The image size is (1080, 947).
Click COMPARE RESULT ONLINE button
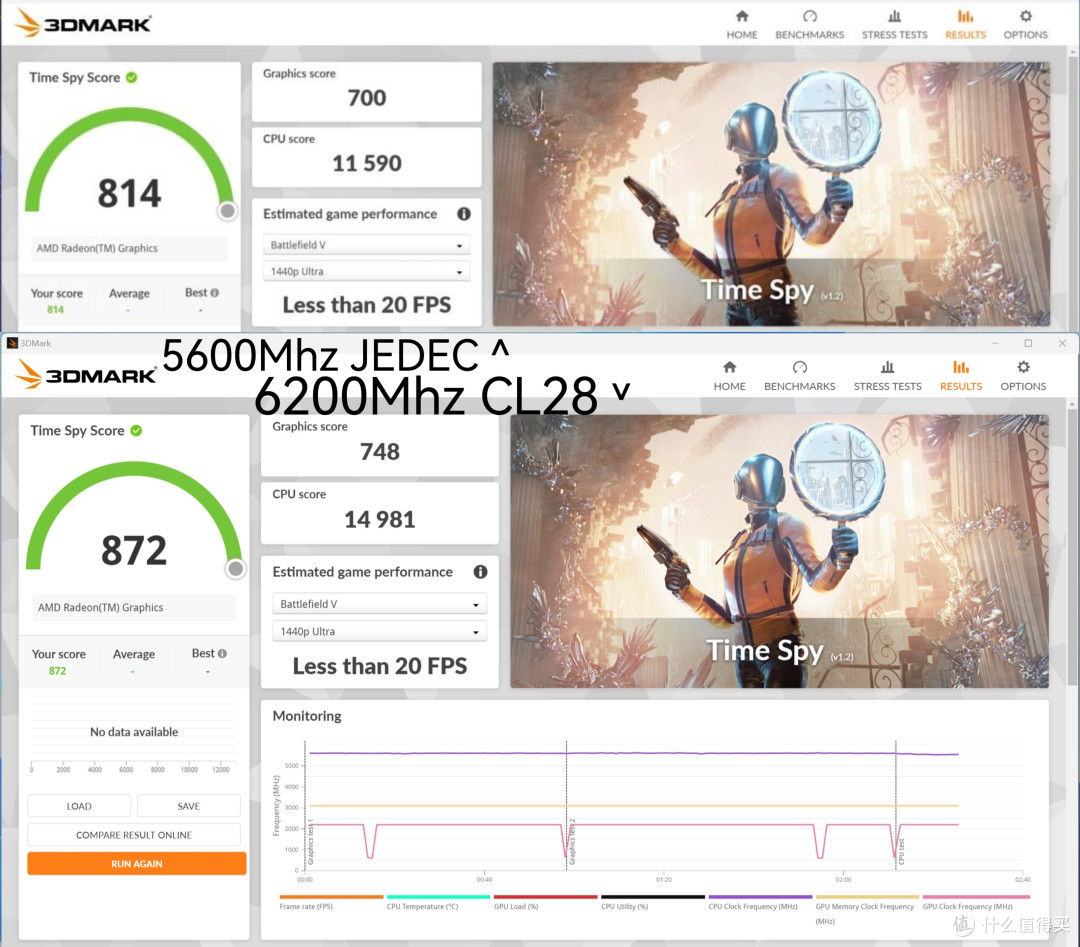point(134,835)
